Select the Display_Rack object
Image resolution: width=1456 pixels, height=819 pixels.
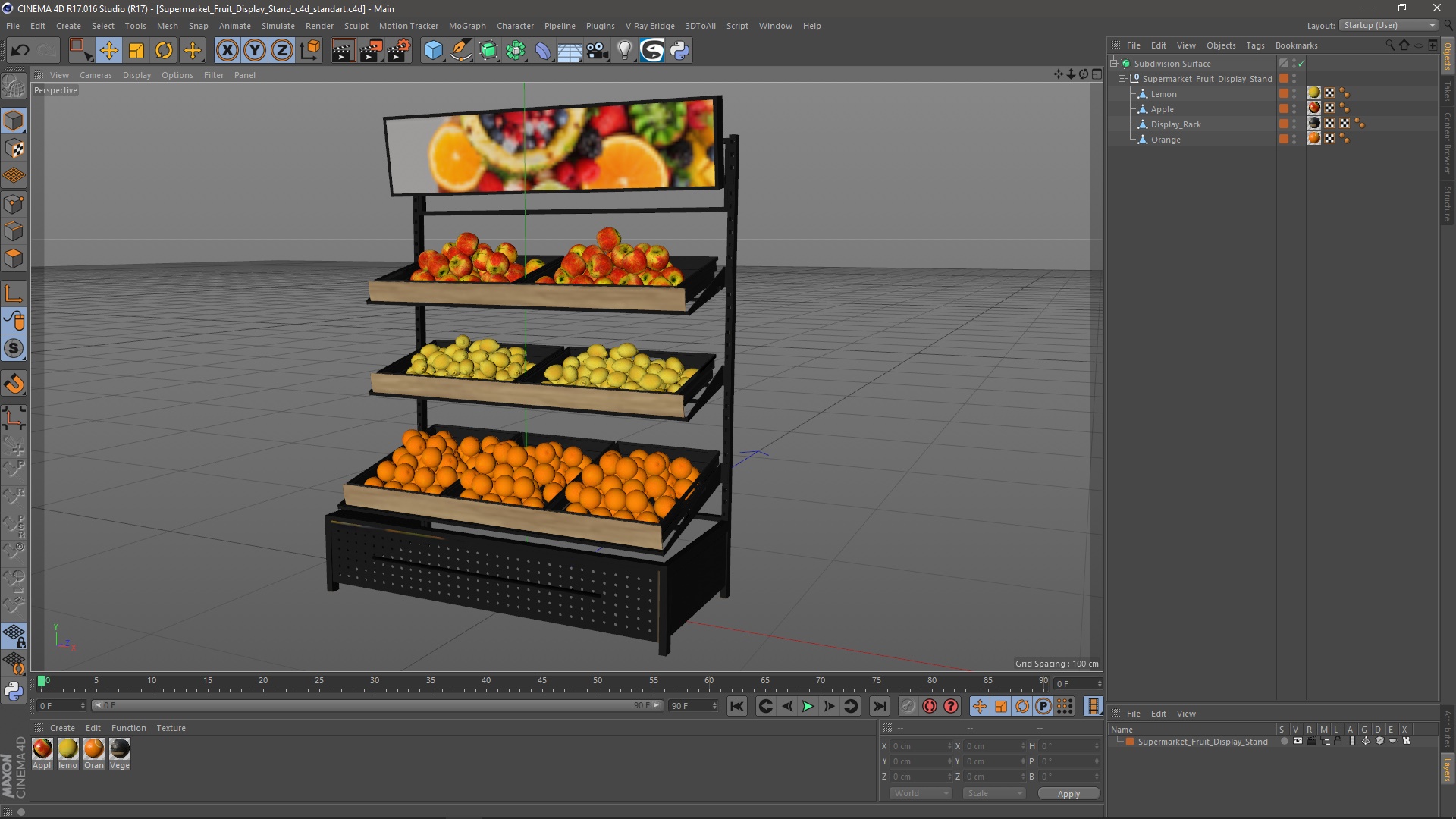[x=1175, y=124]
